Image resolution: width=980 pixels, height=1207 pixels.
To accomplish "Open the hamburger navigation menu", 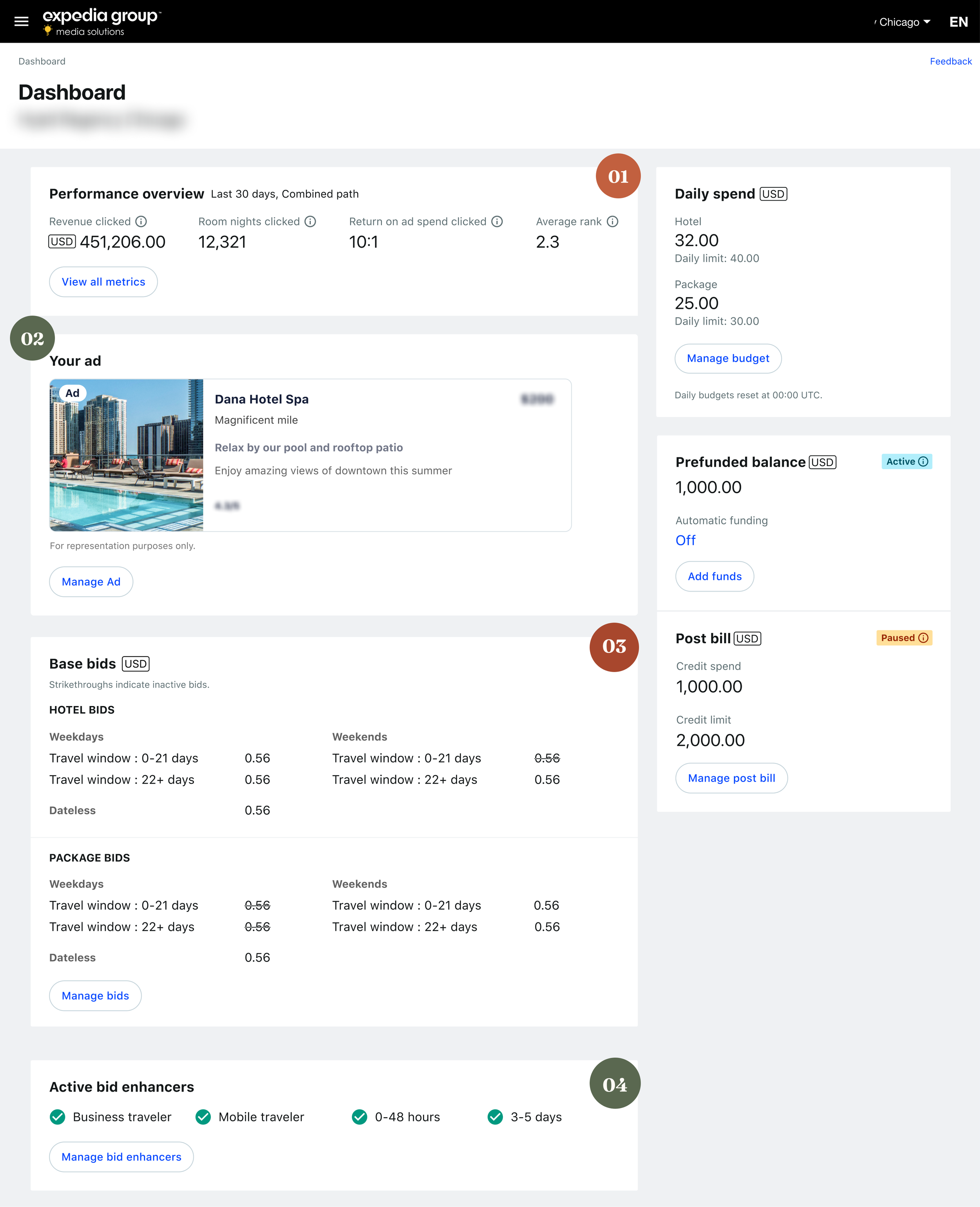I will pyautogui.click(x=22, y=22).
